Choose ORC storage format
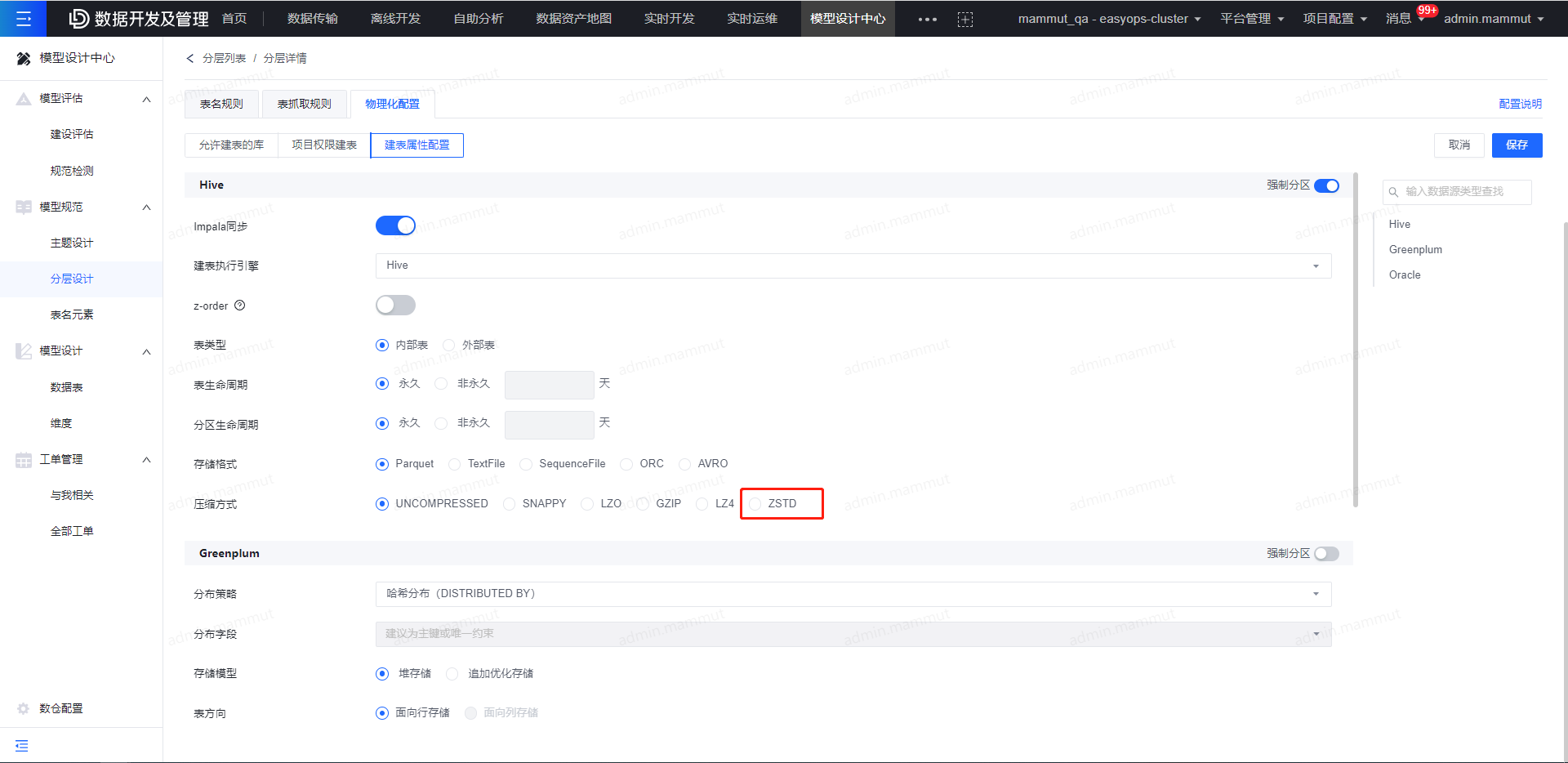The height and width of the screenshot is (763, 1568). 626,464
